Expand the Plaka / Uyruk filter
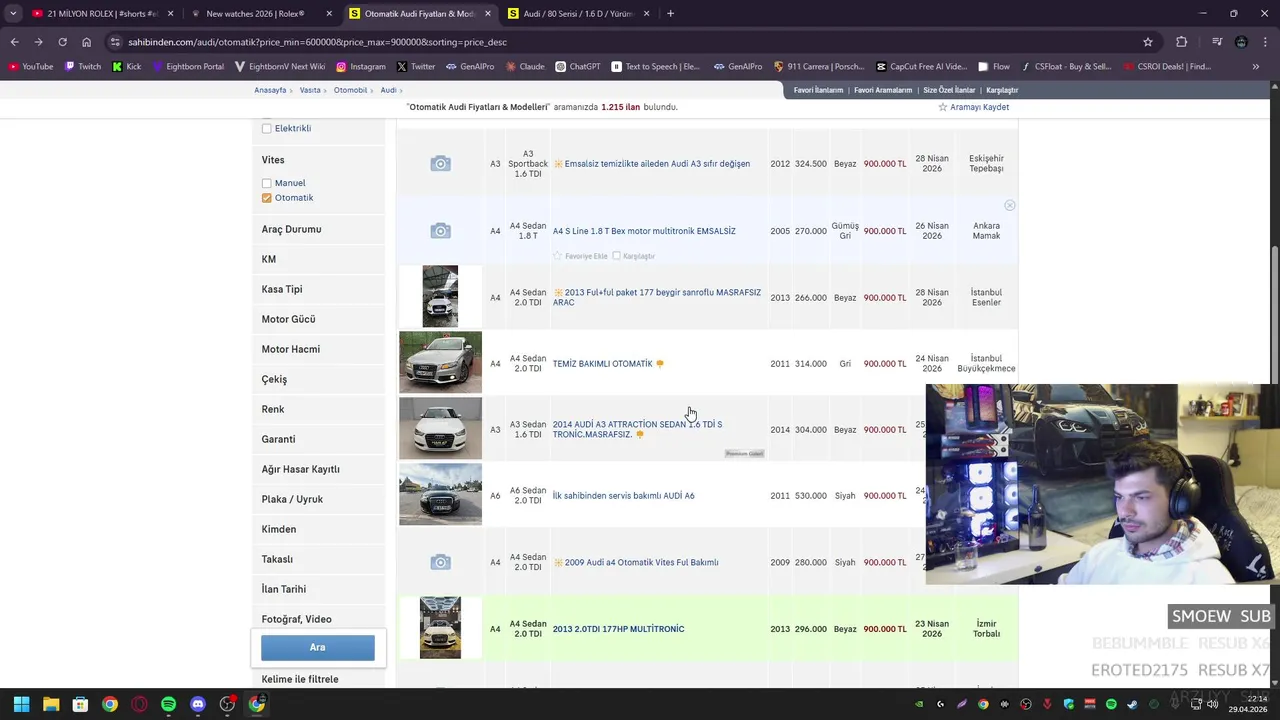 point(318,499)
